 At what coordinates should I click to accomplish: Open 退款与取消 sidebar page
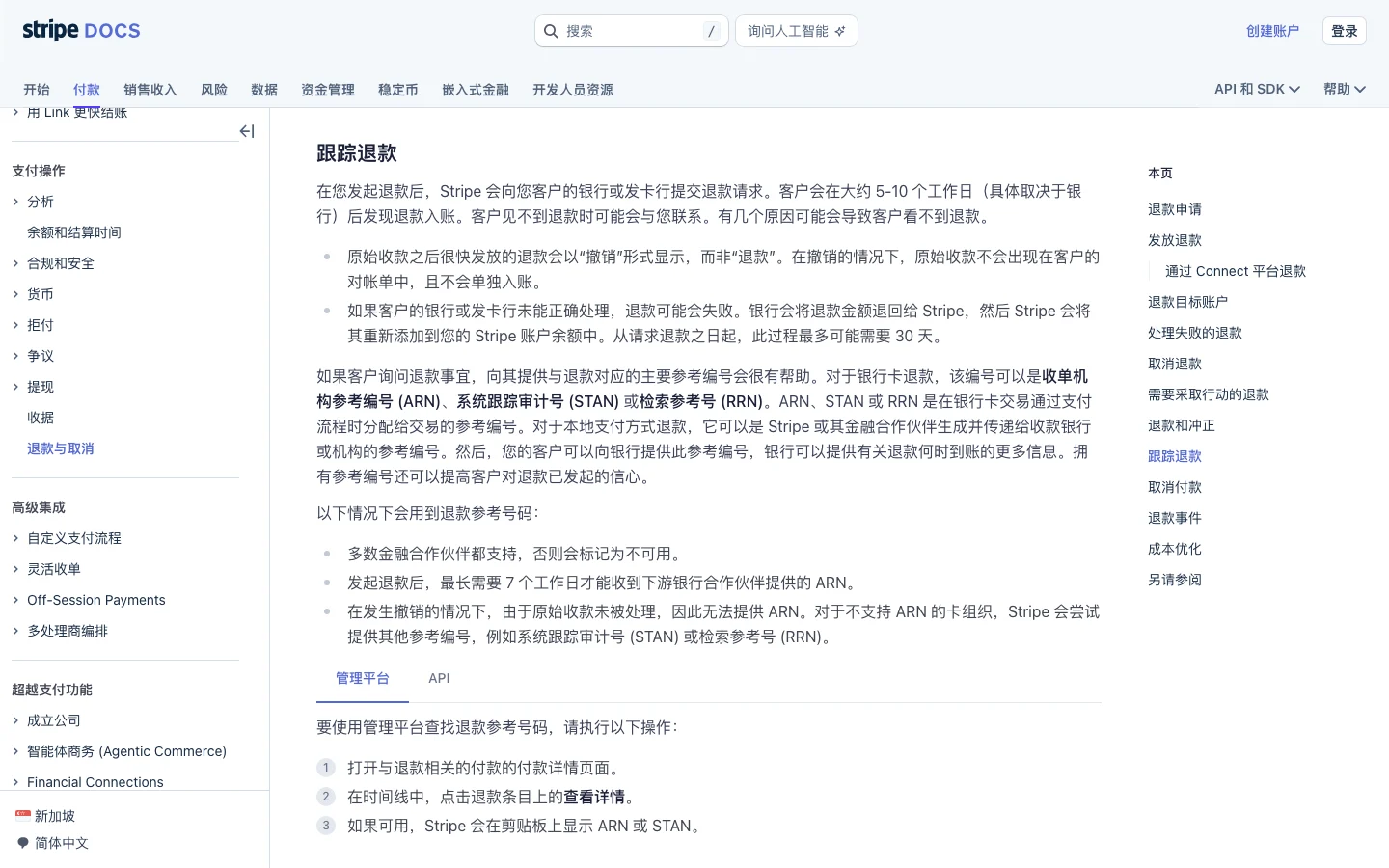(61, 448)
